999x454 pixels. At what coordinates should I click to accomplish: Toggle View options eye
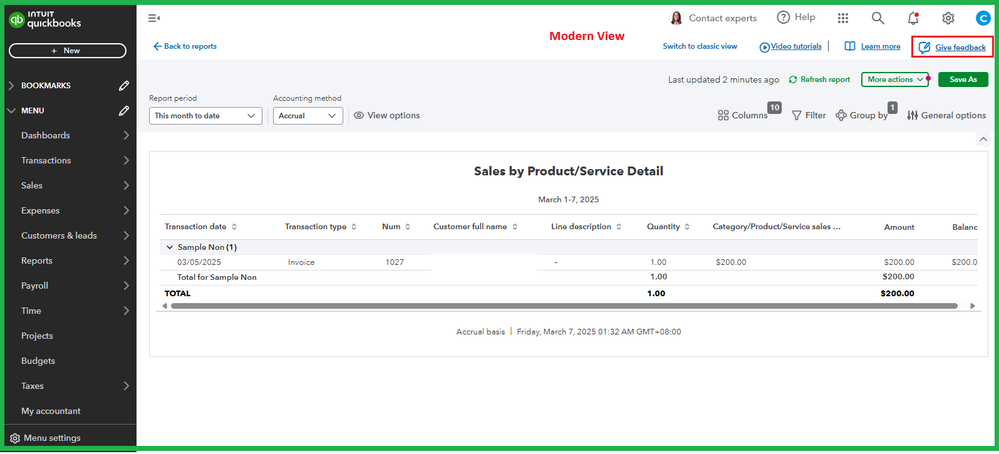click(x=359, y=115)
